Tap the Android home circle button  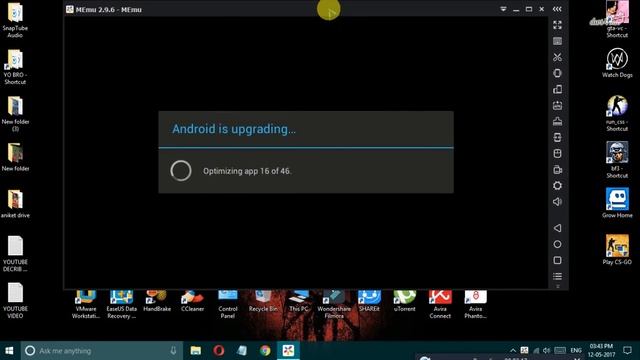tap(557, 244)
